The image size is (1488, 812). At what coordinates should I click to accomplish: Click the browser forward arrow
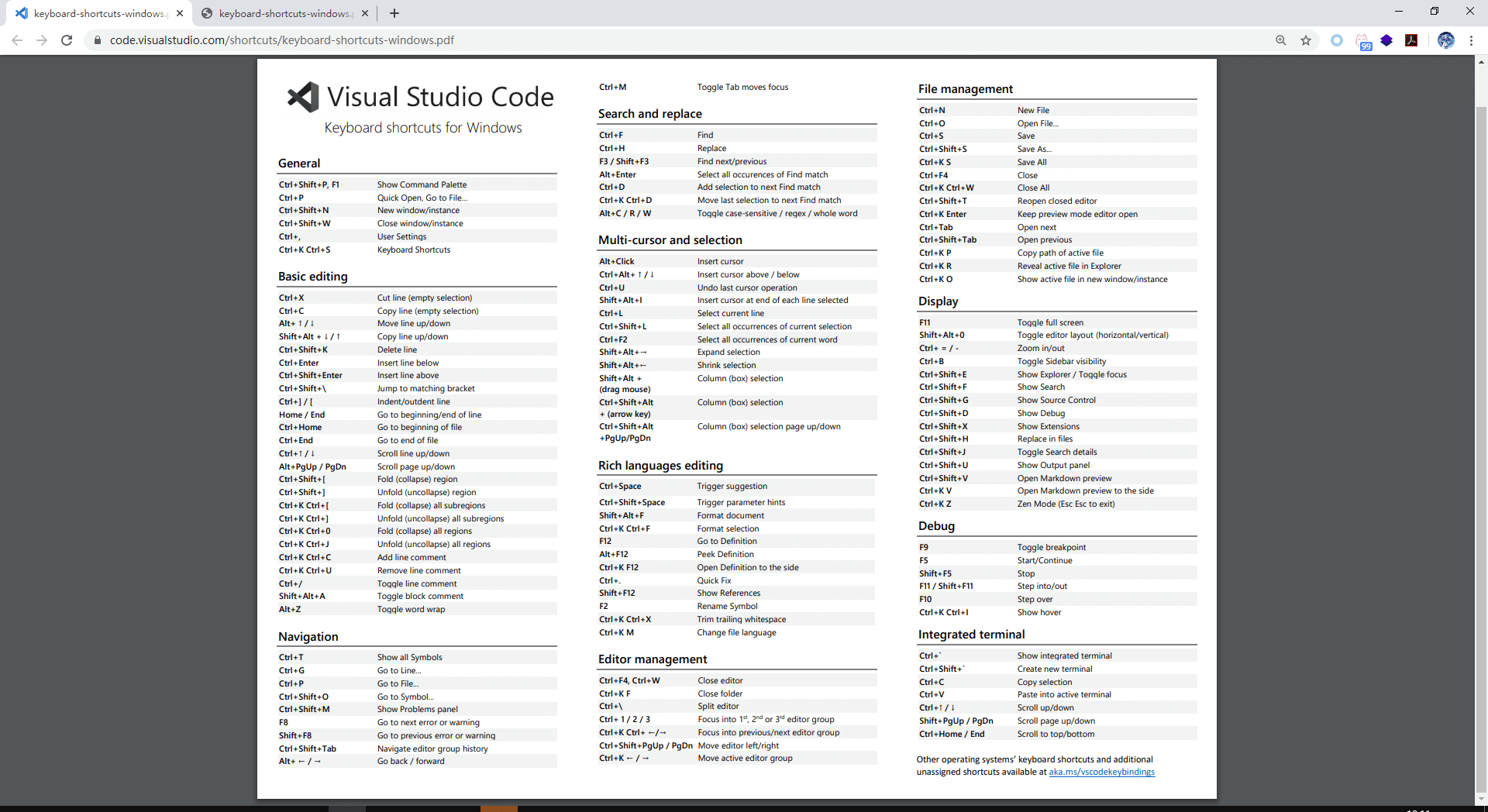pos(42,40)
